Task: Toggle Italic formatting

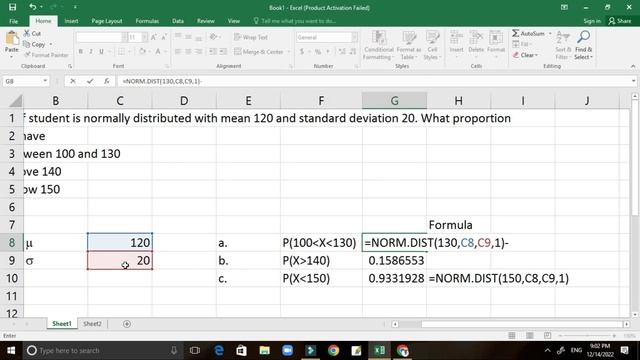Action: pyautogui.click(x=91, y=51)
